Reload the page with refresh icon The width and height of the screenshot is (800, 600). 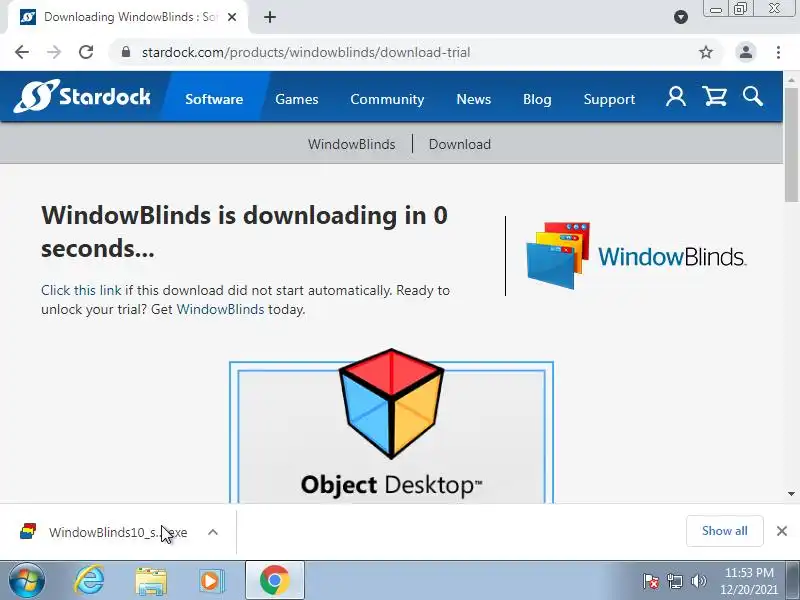[86, 52]
